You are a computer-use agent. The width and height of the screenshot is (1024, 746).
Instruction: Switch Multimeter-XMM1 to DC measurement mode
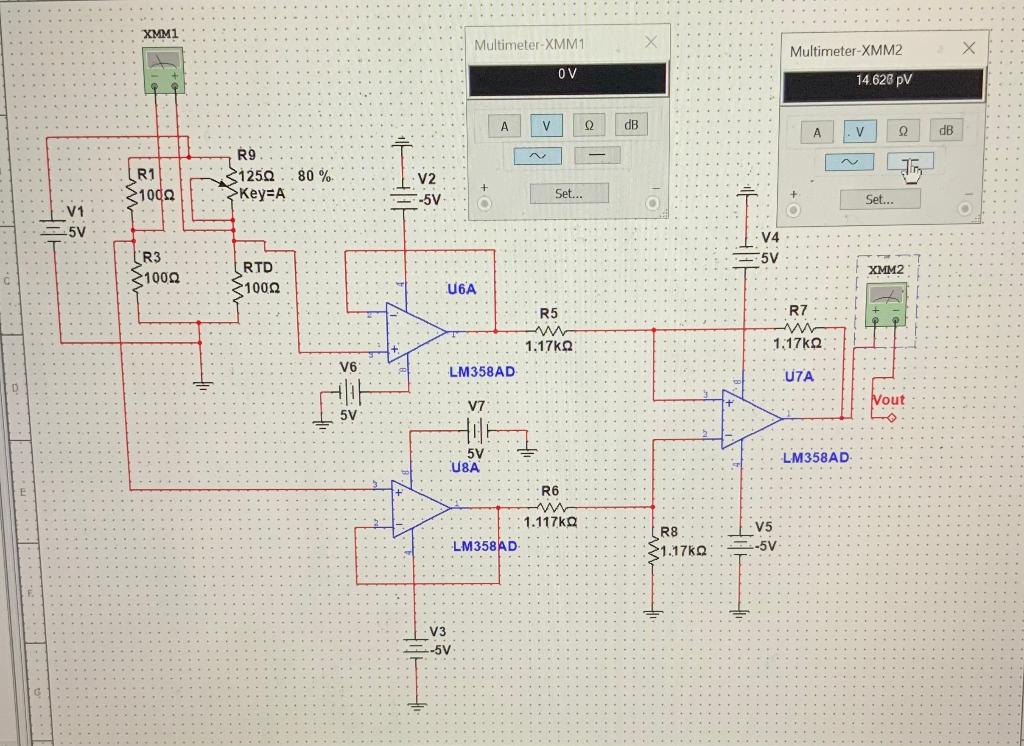(x=596, y=155)
